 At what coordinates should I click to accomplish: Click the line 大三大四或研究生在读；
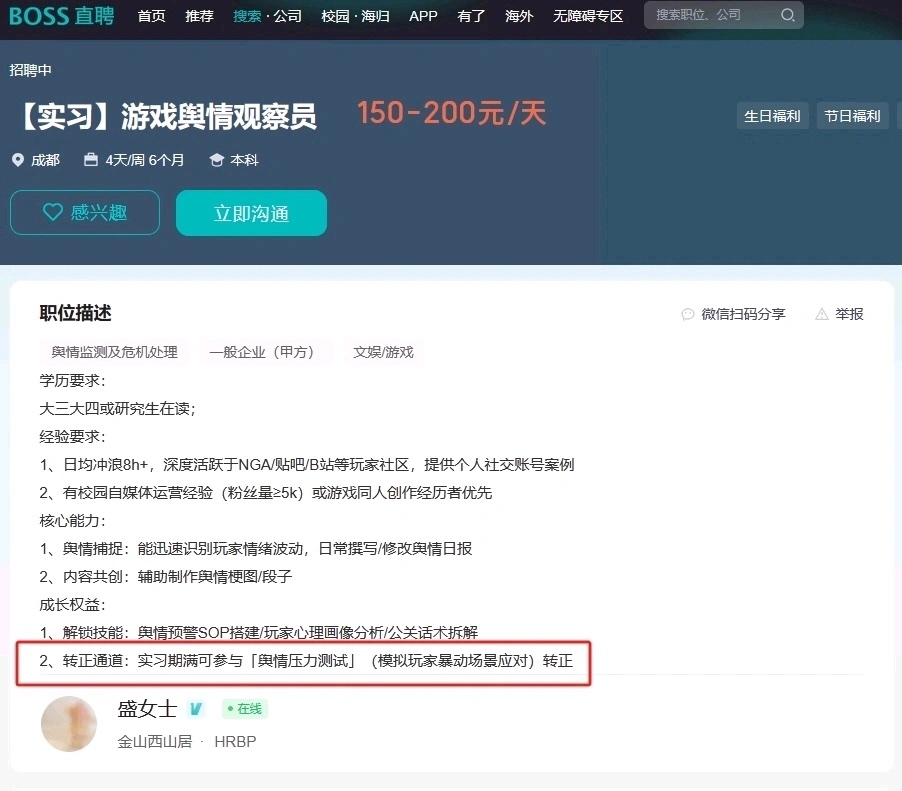coord(117,408)
